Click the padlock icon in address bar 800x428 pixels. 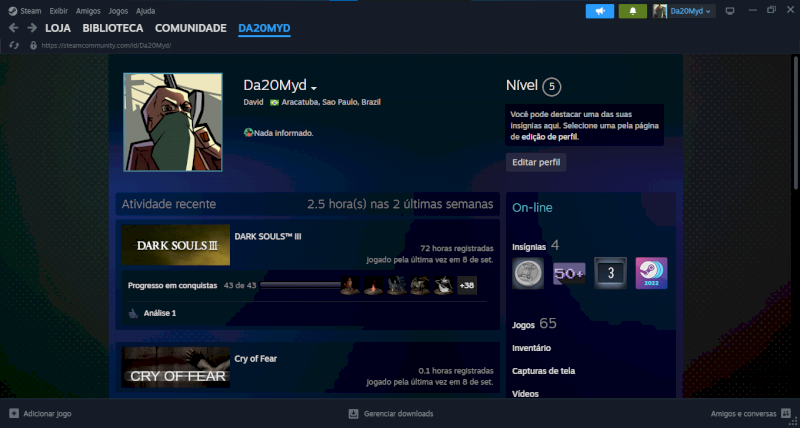pyautogui.click(x=34, y=45)
